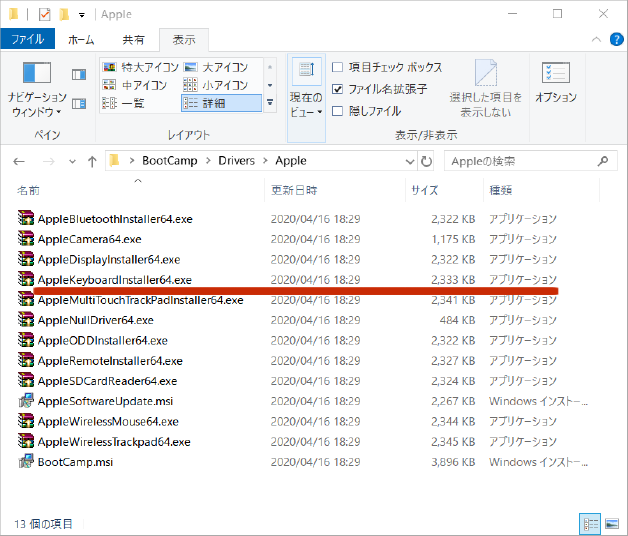Select AppleODDInstaller64.exe
Screen dimensions: 628x536
point(103,341)
